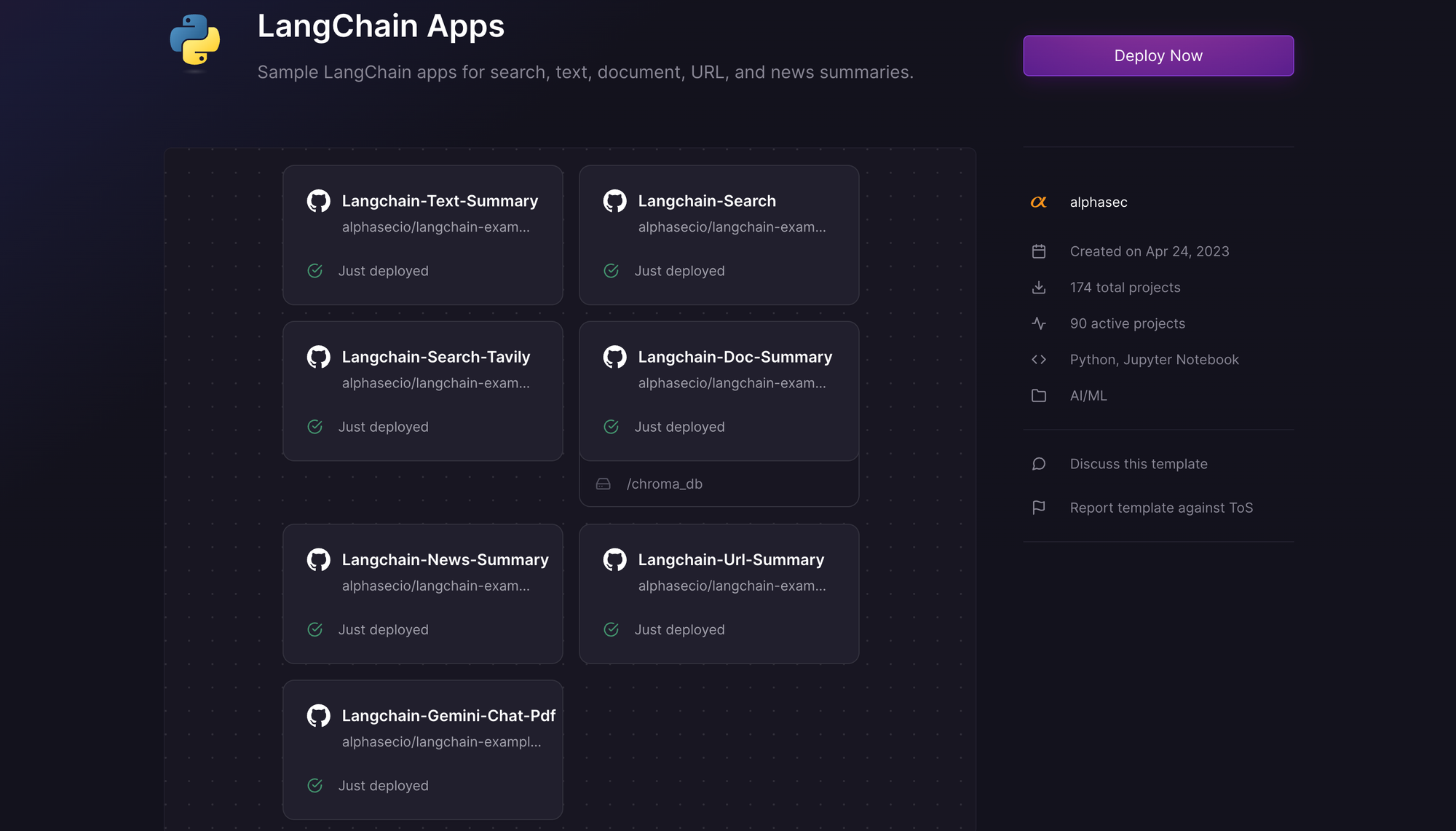Screen dimensions: 1456x831
Task: Click the chat bubble icon beside Discuss this template
Action: point(1039,463)
